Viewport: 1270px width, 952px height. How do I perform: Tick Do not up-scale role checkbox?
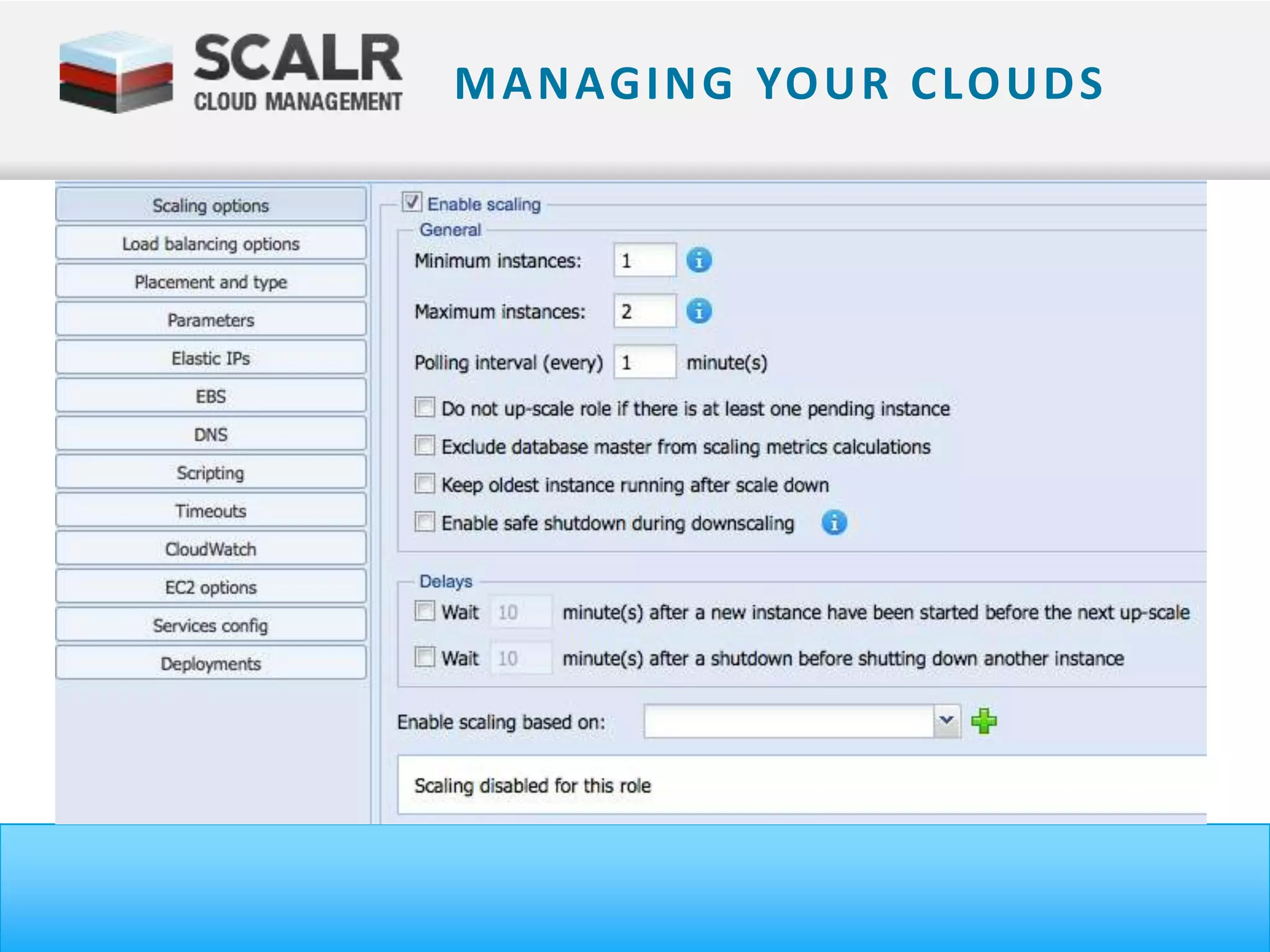pyautogui.click(x=425, y=408)
